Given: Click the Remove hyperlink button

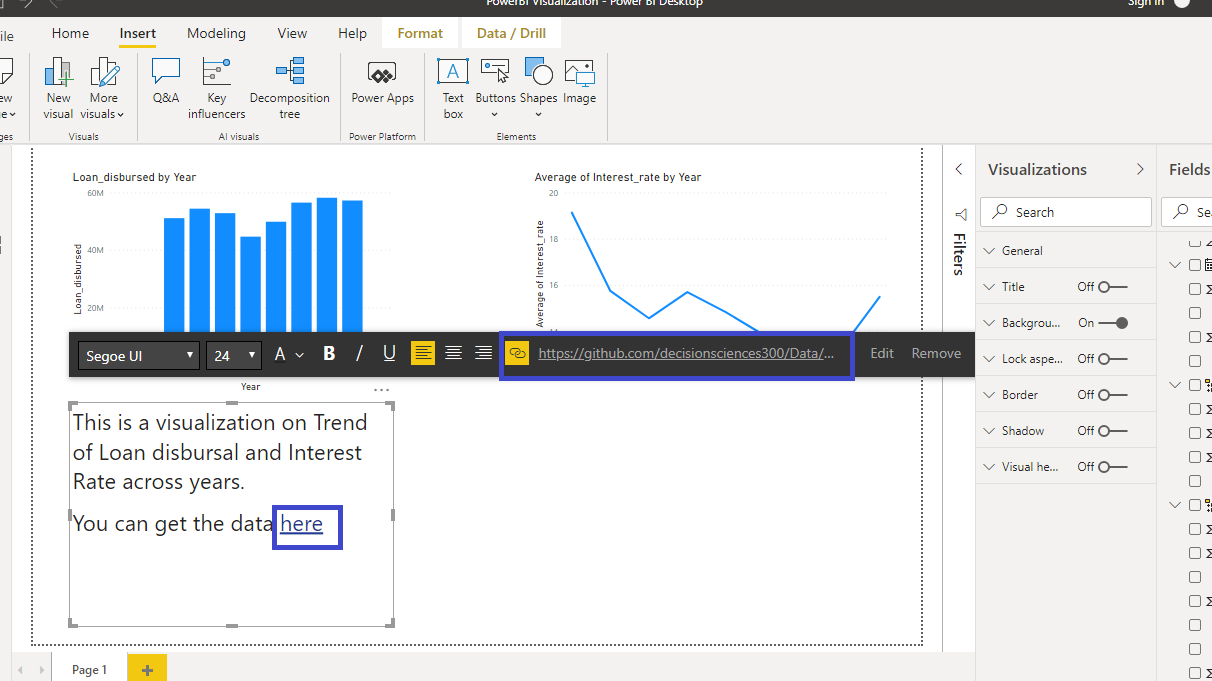Looking at the screenshot, I should coord(935,353).
